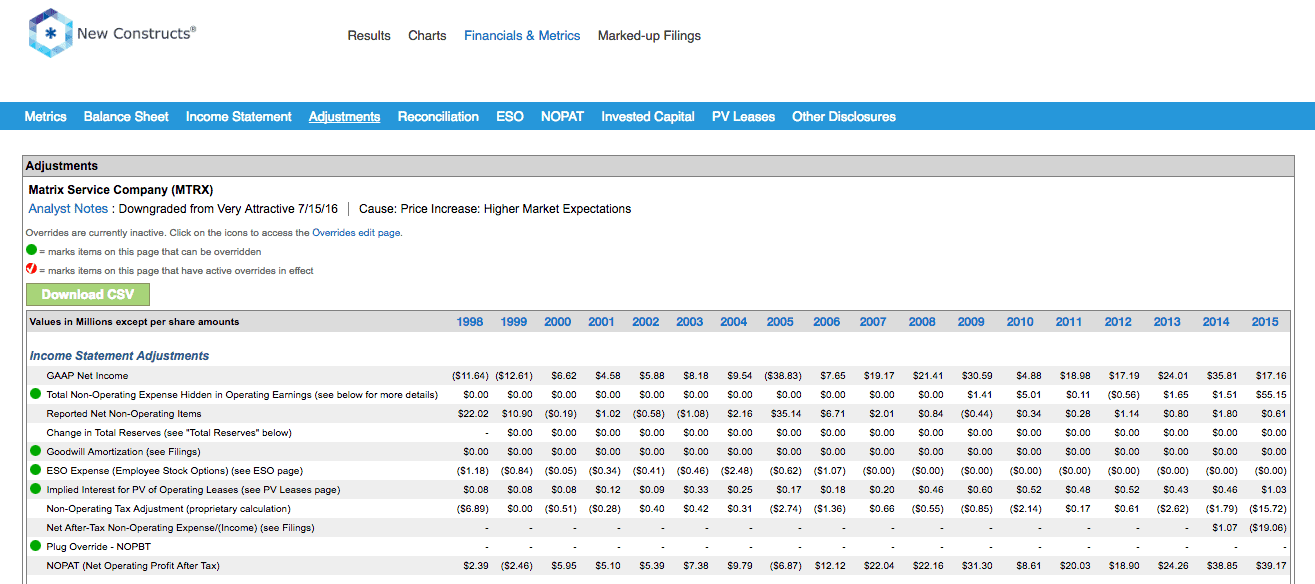Select the 2010 year column header
Screen dimensions: 1315x584
tap(1020, 322)
